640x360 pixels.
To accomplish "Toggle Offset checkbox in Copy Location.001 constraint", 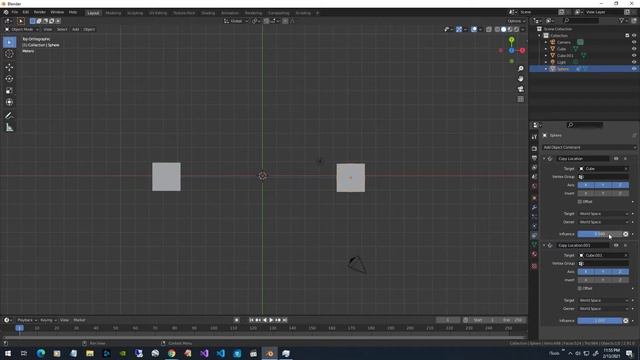I will pyautogui.click(x=580, y=288).
